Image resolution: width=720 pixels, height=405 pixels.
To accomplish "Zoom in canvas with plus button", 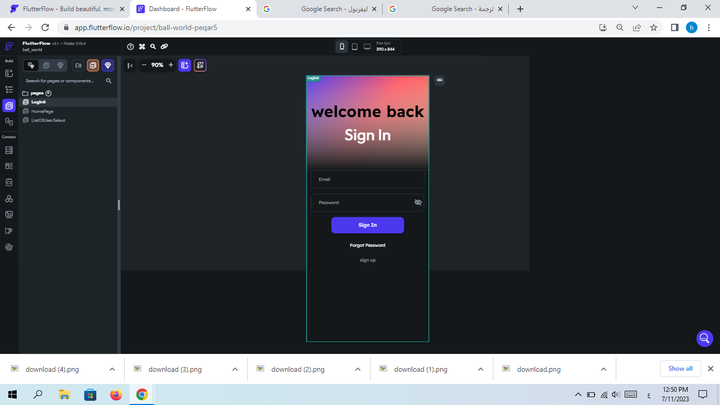I will pos(170,65).
